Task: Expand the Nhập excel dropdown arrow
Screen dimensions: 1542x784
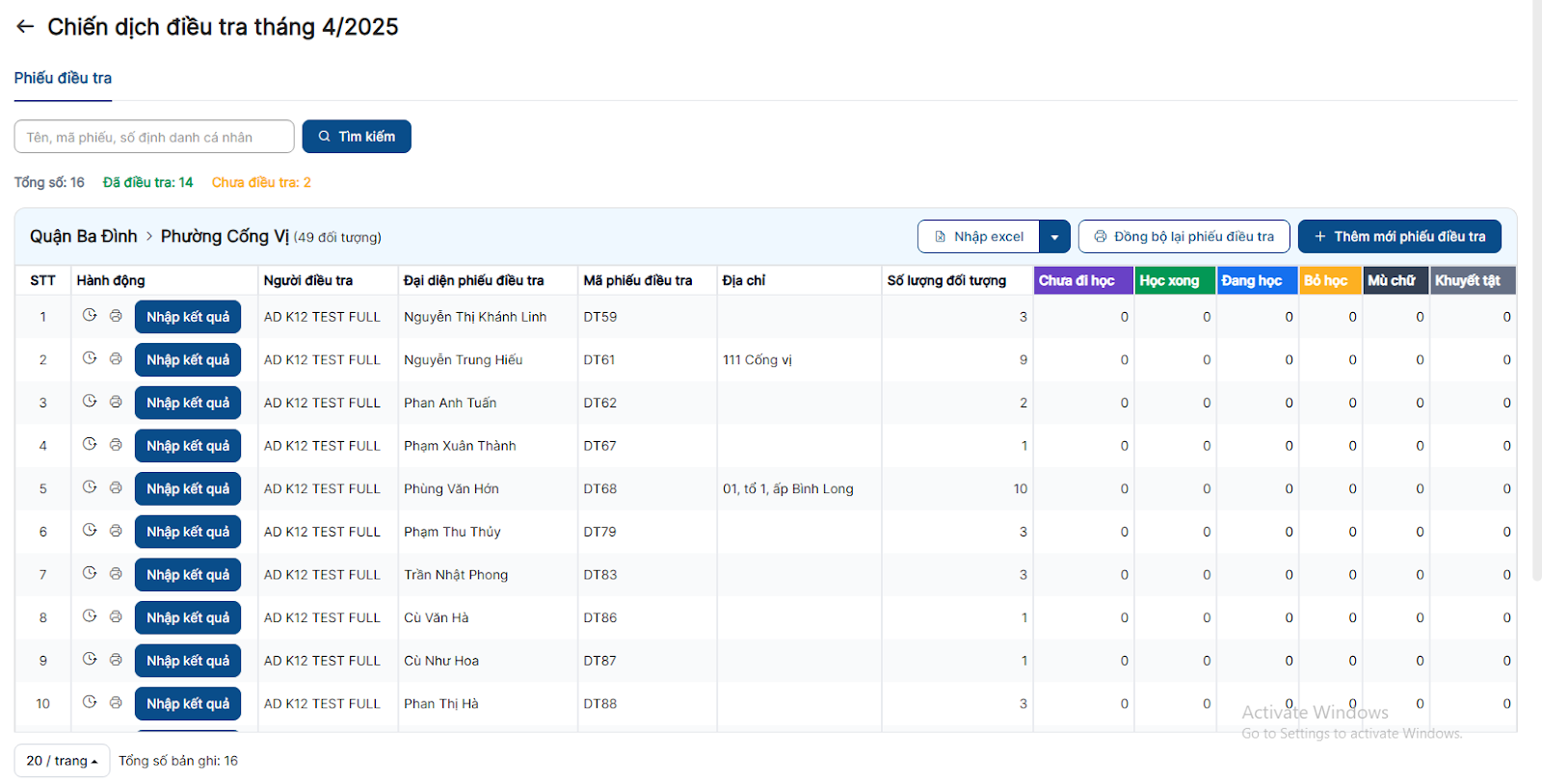Action: (x=1054, y=237)
